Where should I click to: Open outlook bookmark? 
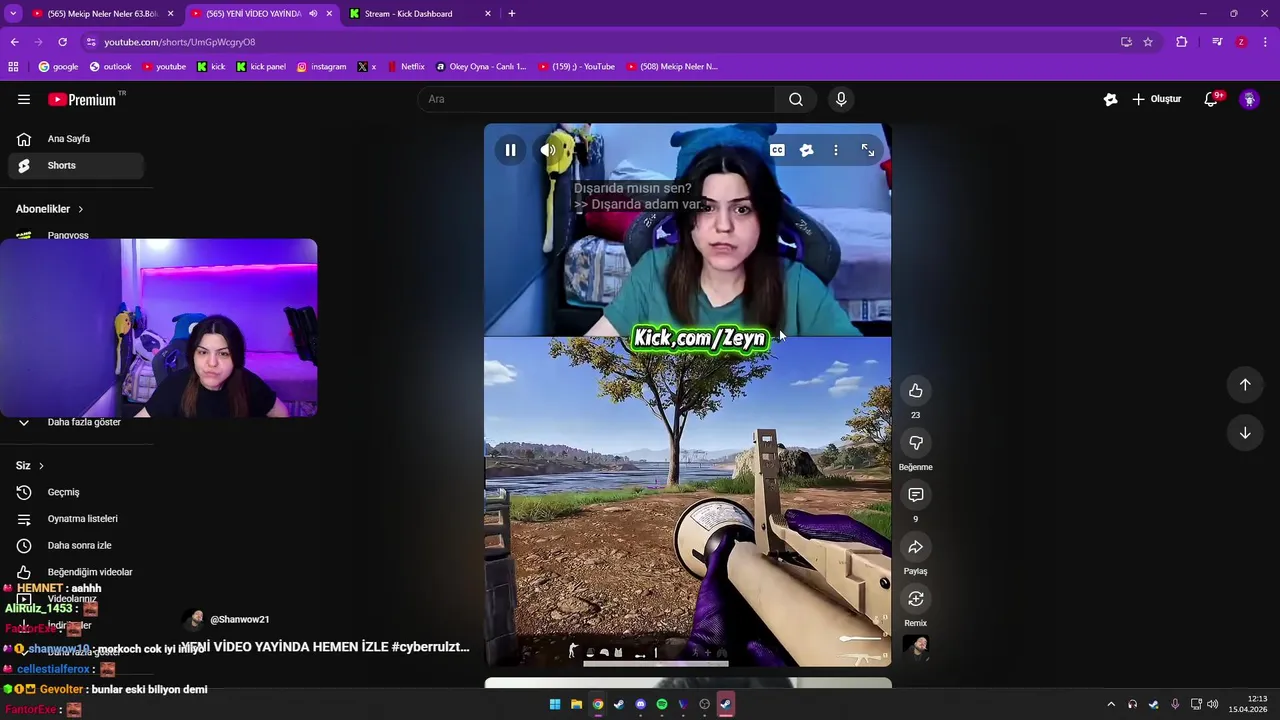[x=110, y=67]
